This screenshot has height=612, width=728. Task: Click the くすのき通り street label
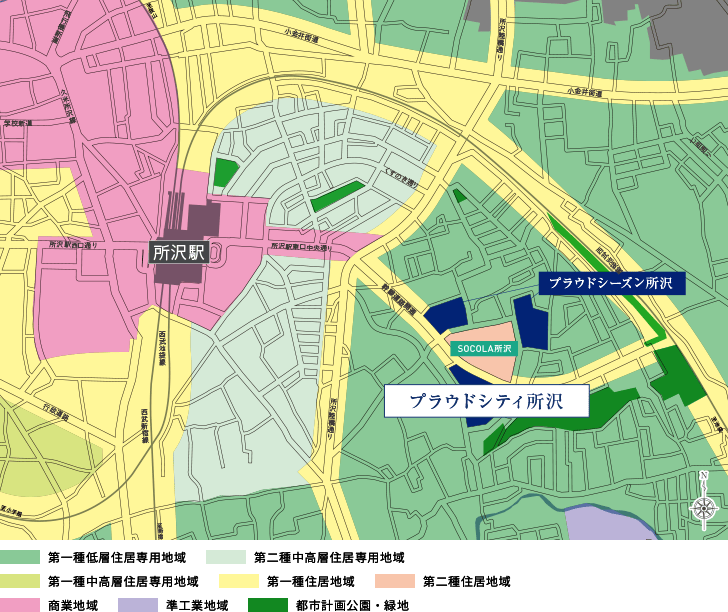(401, 178)
